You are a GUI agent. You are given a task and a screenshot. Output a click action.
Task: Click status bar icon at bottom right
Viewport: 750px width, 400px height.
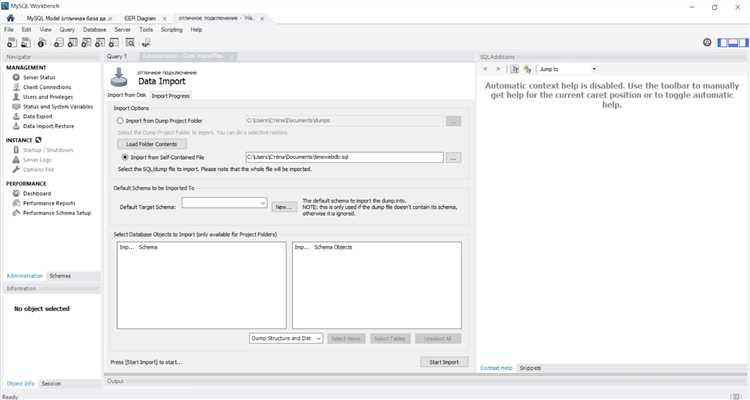click(x=737, y=396)
